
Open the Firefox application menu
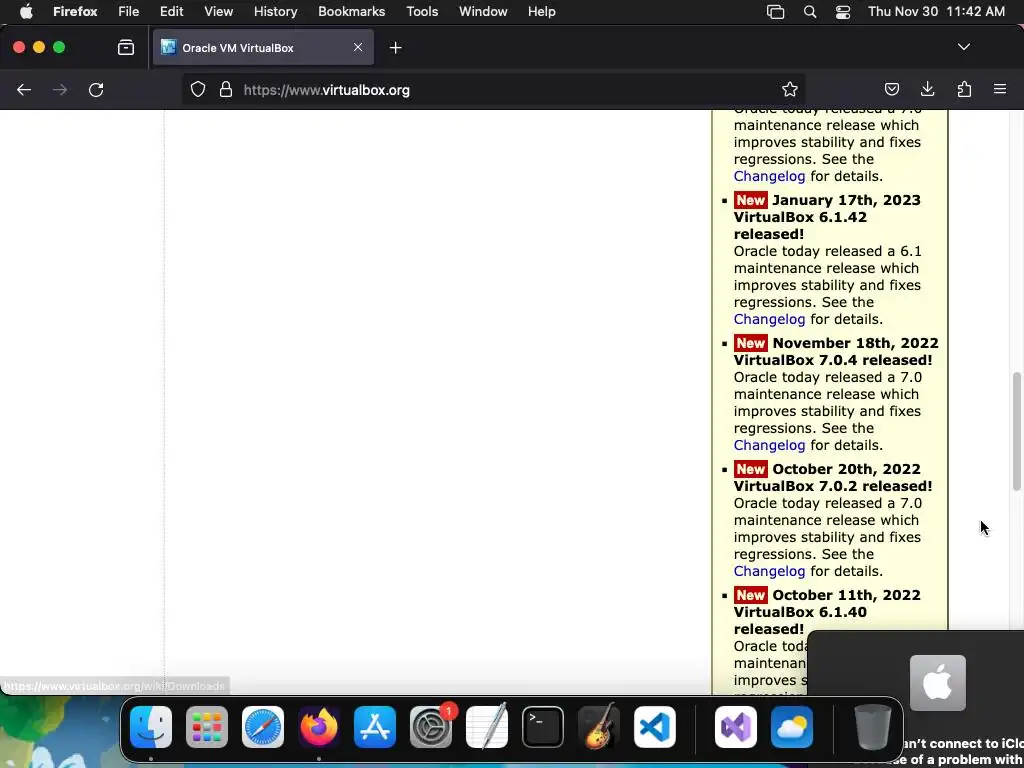point(75,12)
